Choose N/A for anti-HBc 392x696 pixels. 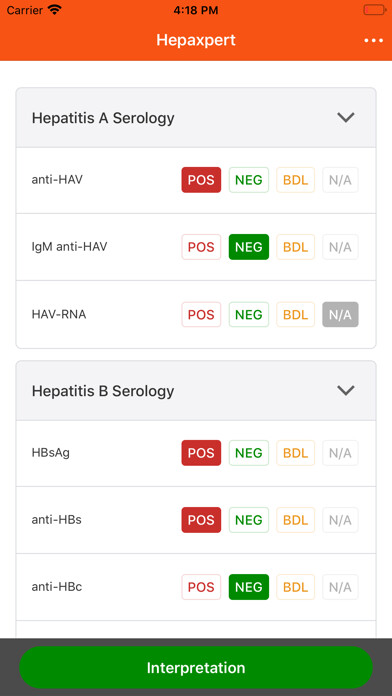click(340, 587)
